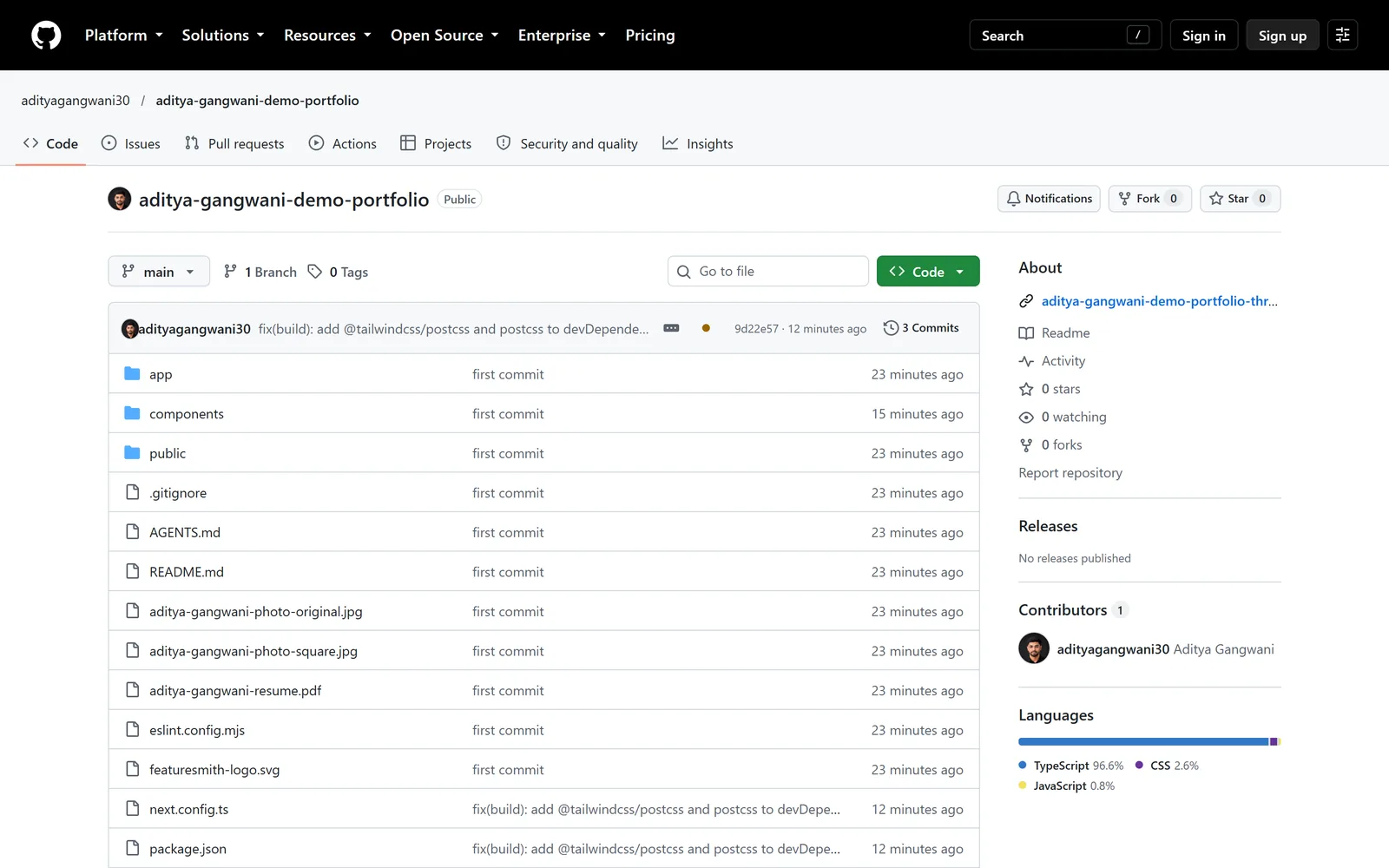Viewport: 1389px width, 868px height.
Task: Expand the Solutions menu
Action: (x=223, y=36)
